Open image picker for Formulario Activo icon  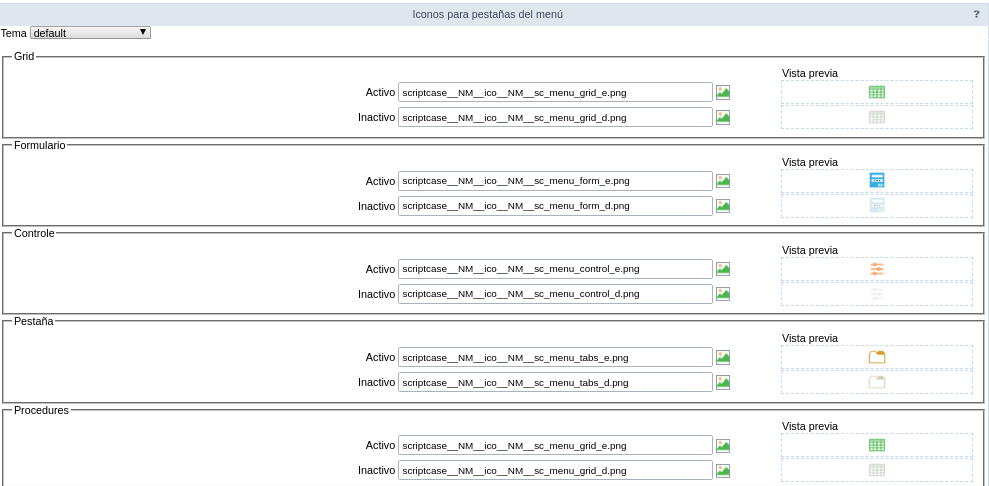[x=723, y=181]
